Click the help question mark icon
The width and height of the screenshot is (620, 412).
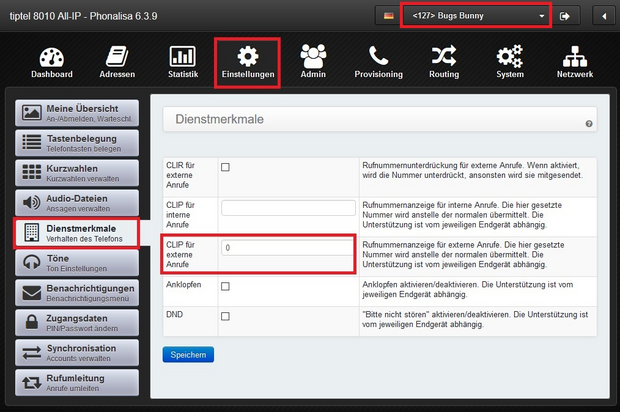(589, 124)
